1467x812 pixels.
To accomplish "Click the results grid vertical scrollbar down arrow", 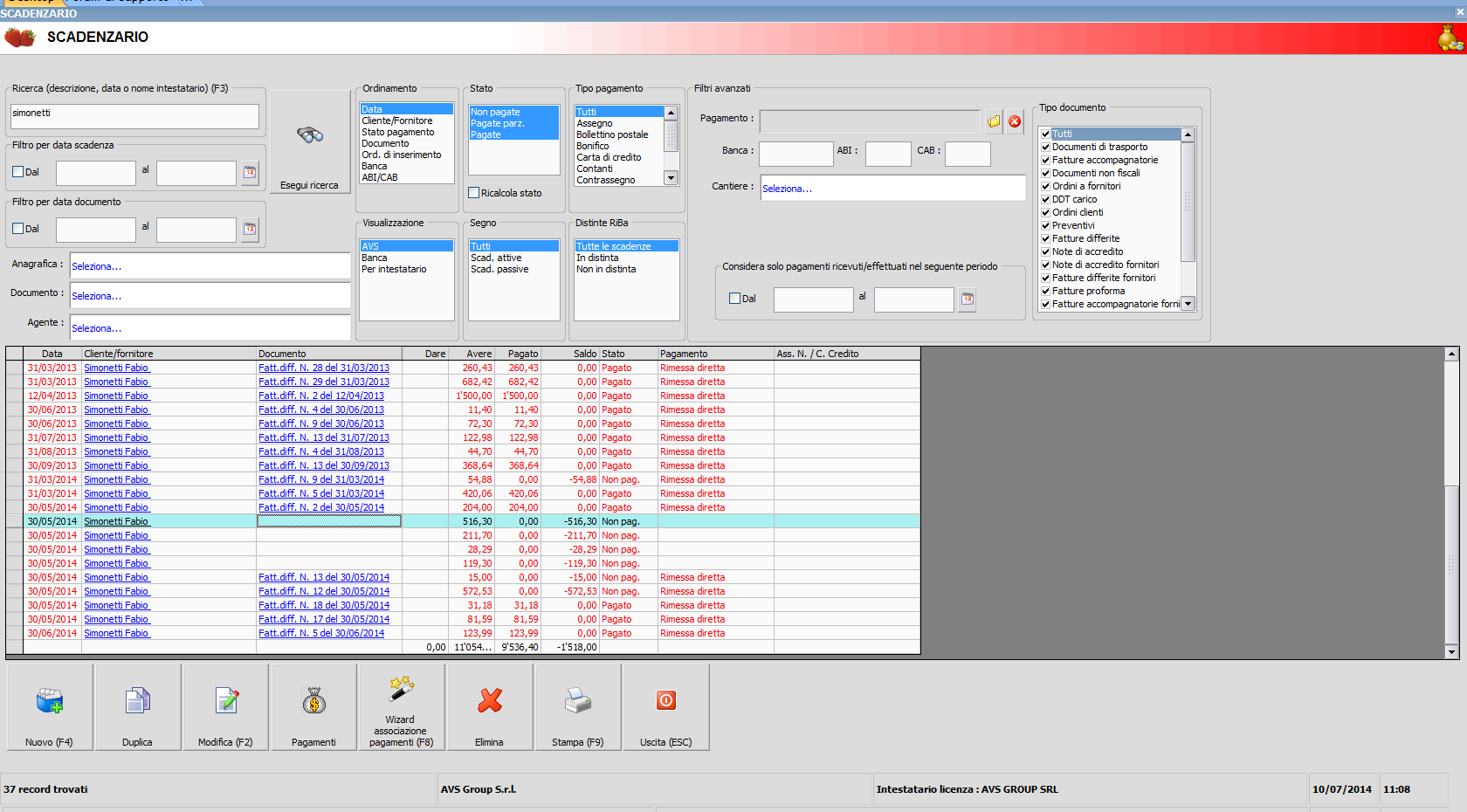I will (x=1451, y=651).
